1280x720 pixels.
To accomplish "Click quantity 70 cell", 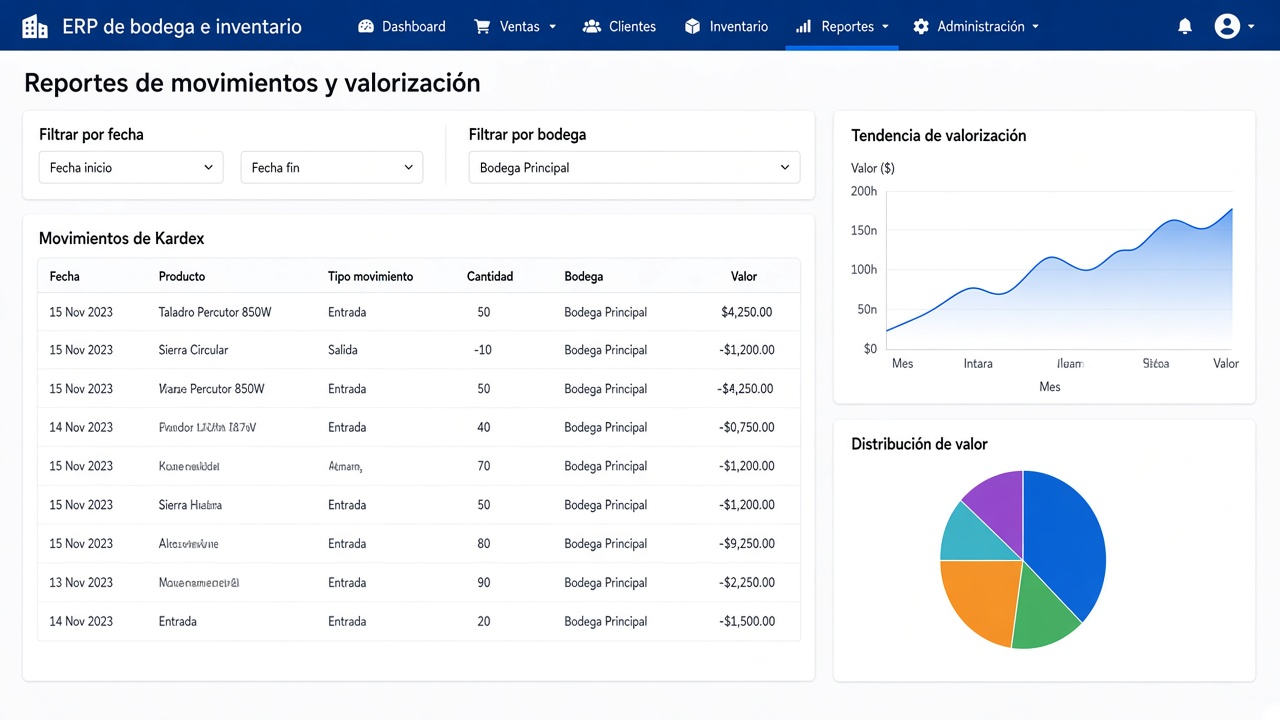I will click(484, 466).
